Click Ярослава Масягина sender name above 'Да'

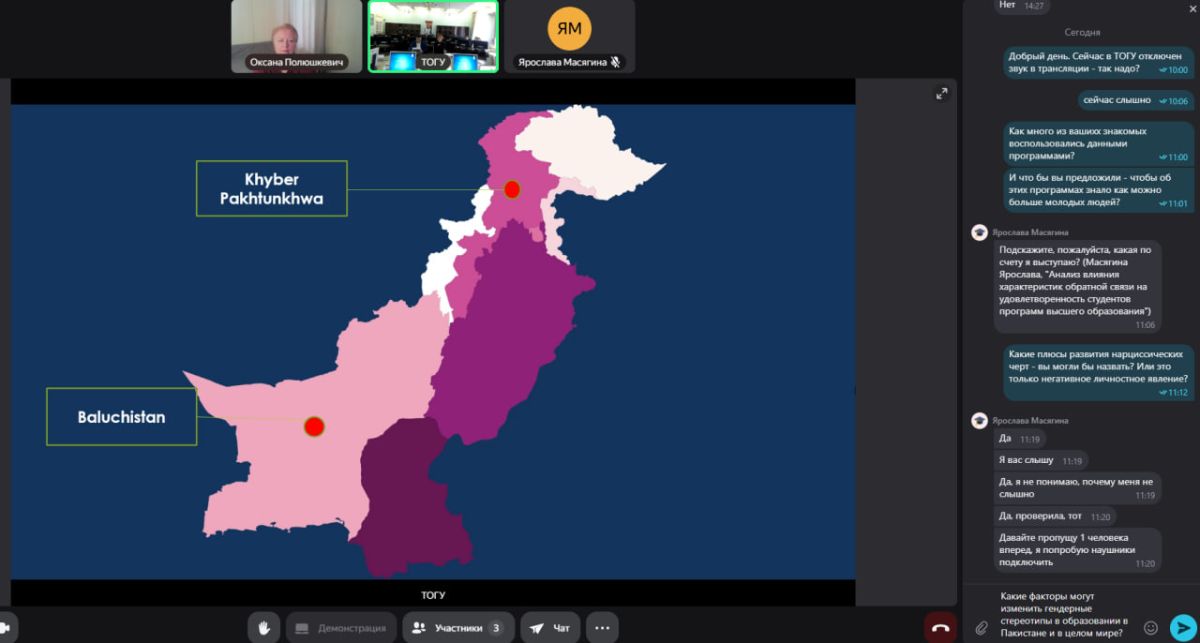[x=1032, y=421]
